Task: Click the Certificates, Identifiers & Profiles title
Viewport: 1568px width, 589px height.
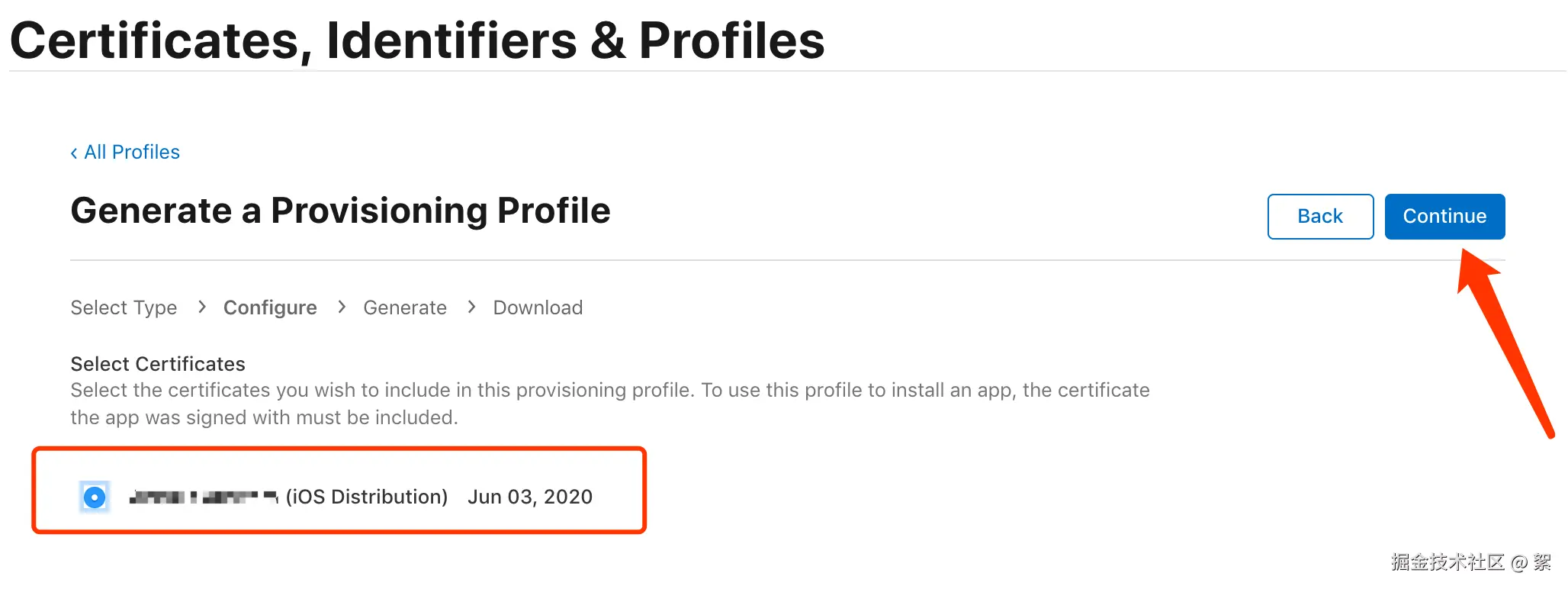Action: [x=417, y=40]
